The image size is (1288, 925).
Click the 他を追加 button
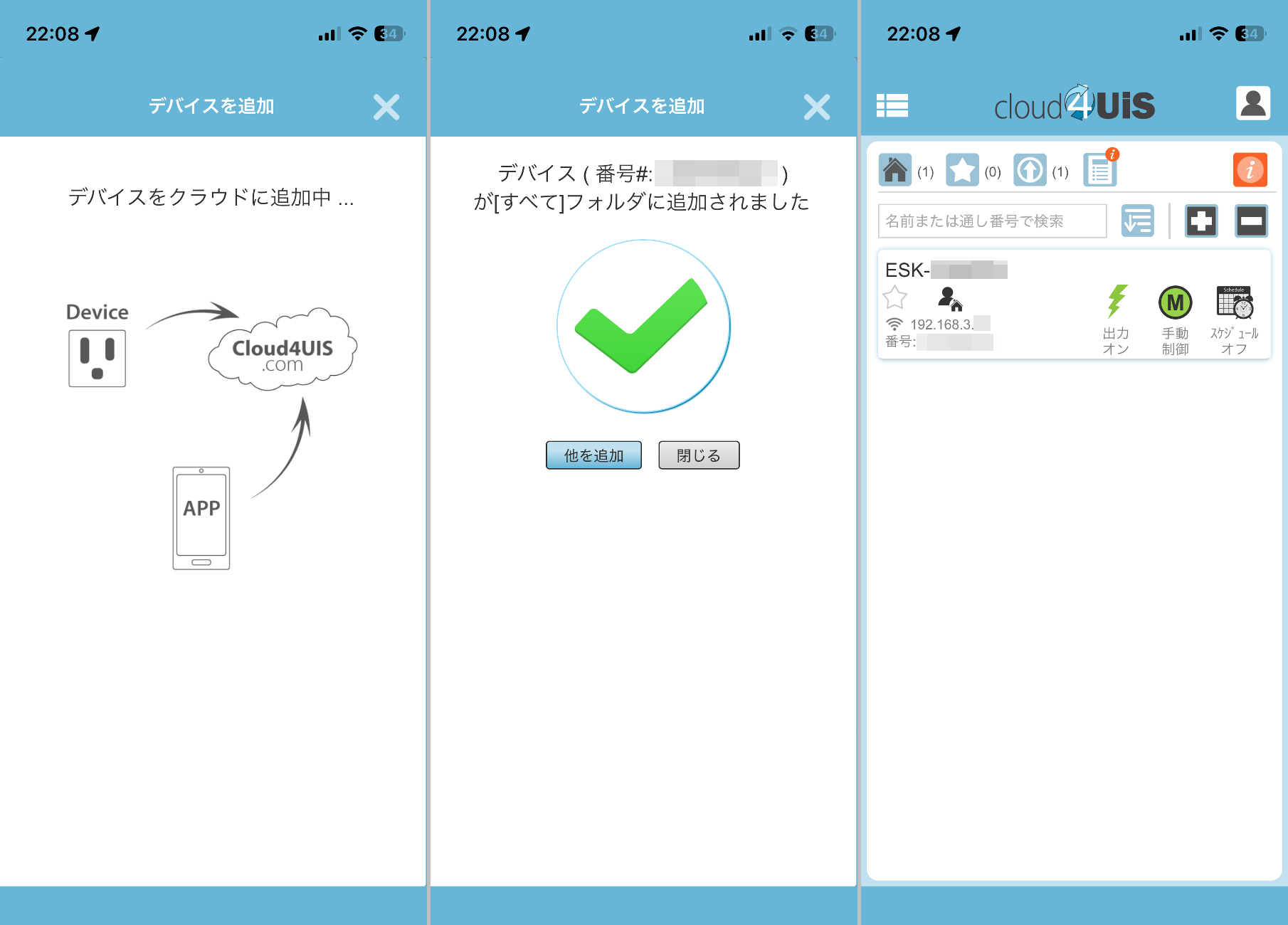coord(593,455)
